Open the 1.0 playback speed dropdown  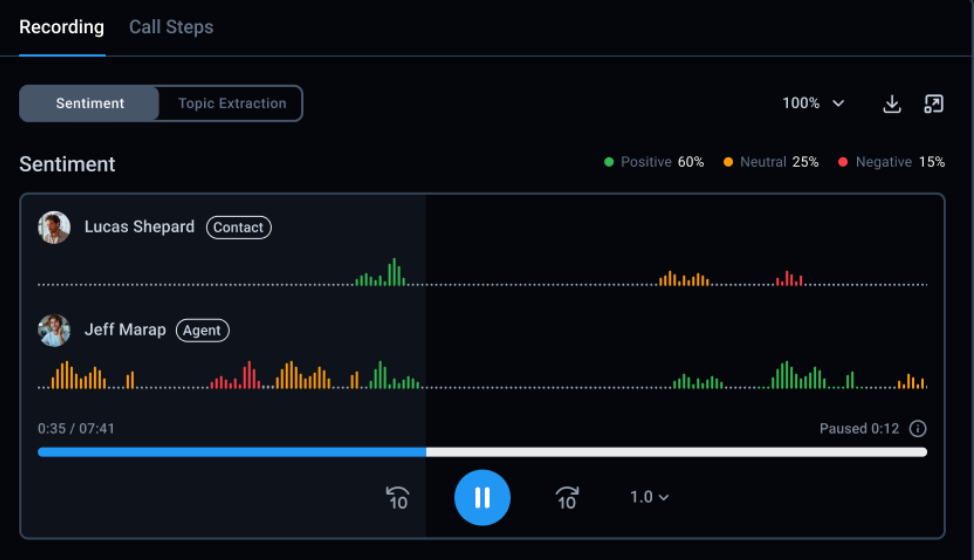(x=649, y=497)
